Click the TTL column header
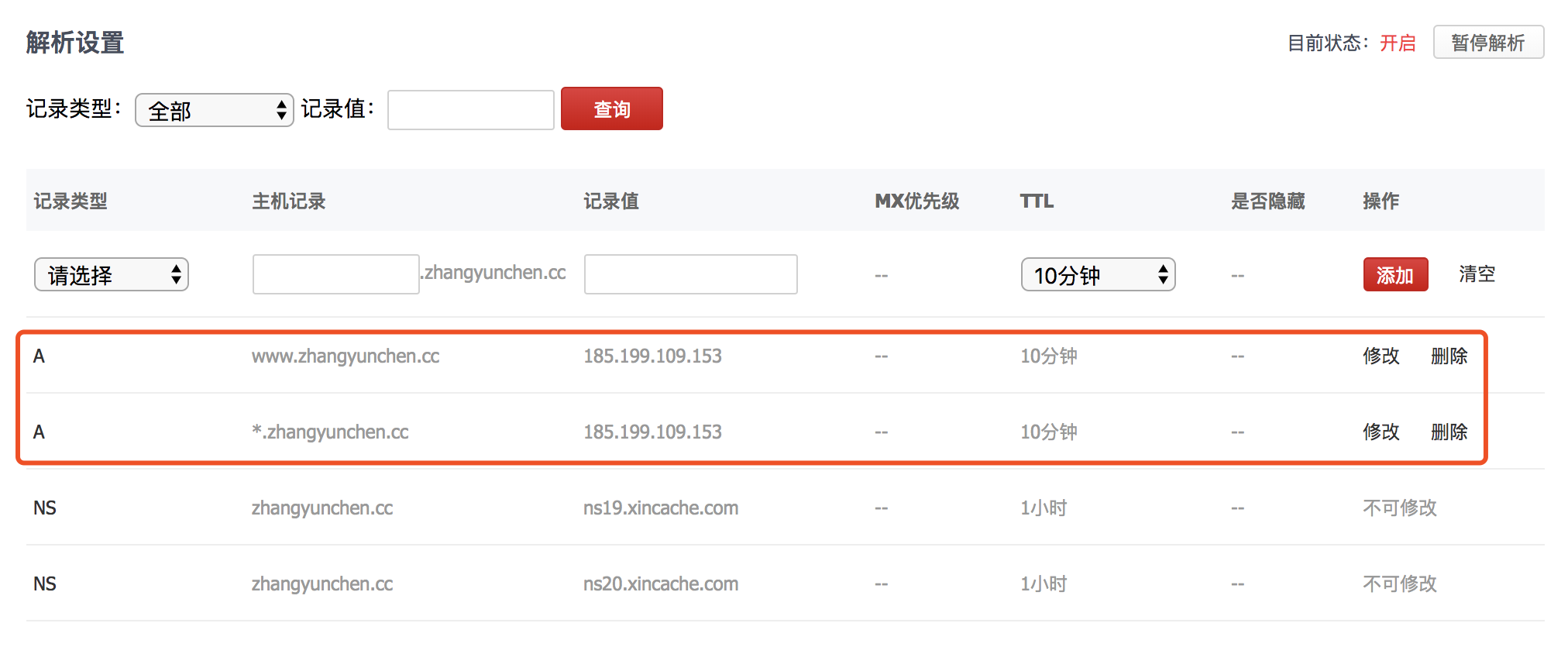The image size is (1568, 654). pyautogui.click(x=1037, y=201)
